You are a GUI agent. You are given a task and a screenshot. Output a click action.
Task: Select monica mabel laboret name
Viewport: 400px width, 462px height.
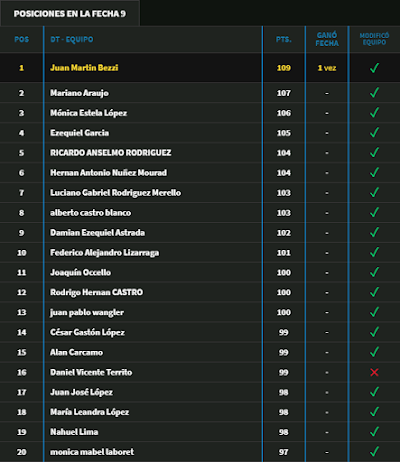(x=92, y=452)
